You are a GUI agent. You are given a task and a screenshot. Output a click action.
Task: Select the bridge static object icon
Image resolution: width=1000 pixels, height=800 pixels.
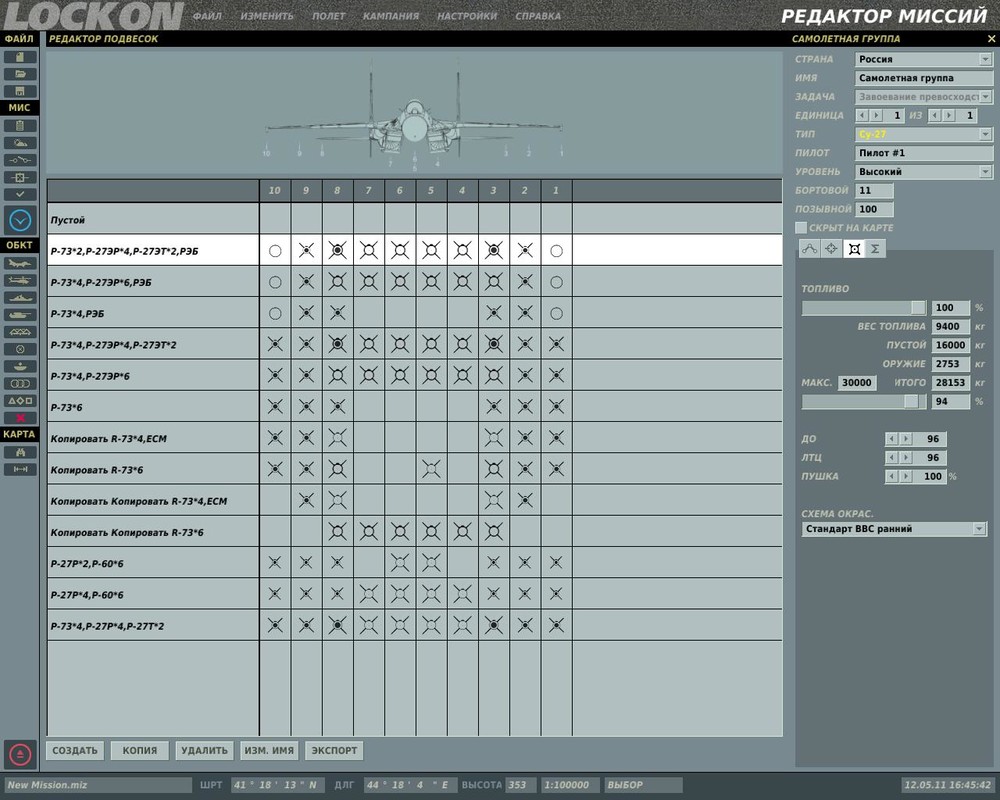click(20, 332)
